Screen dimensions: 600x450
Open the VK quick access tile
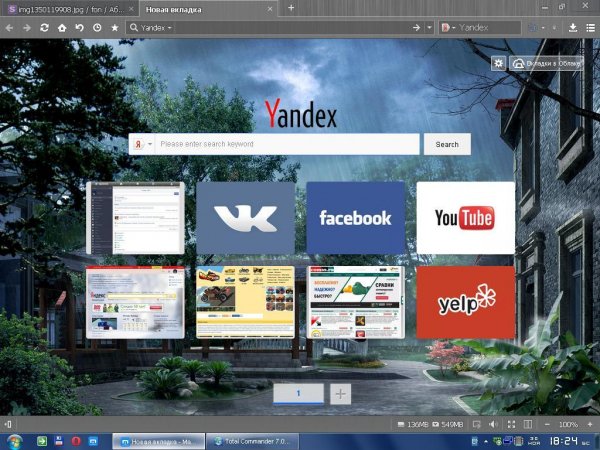245,218
